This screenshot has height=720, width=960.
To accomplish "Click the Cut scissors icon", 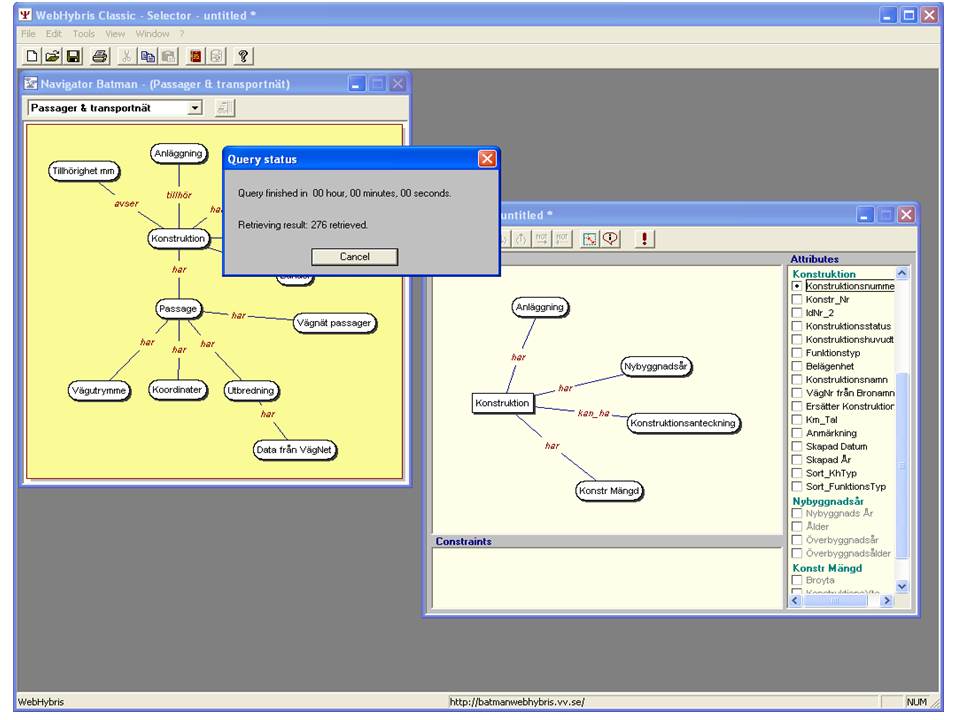I will point(126,56).
